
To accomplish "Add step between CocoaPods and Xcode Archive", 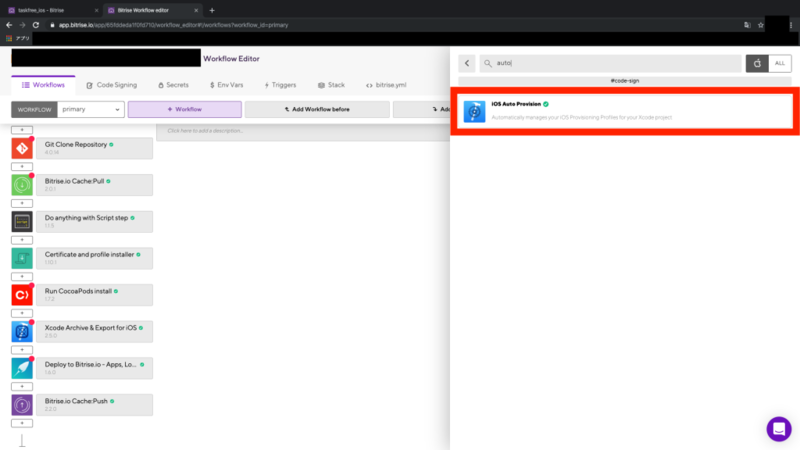I will [22, 313].
